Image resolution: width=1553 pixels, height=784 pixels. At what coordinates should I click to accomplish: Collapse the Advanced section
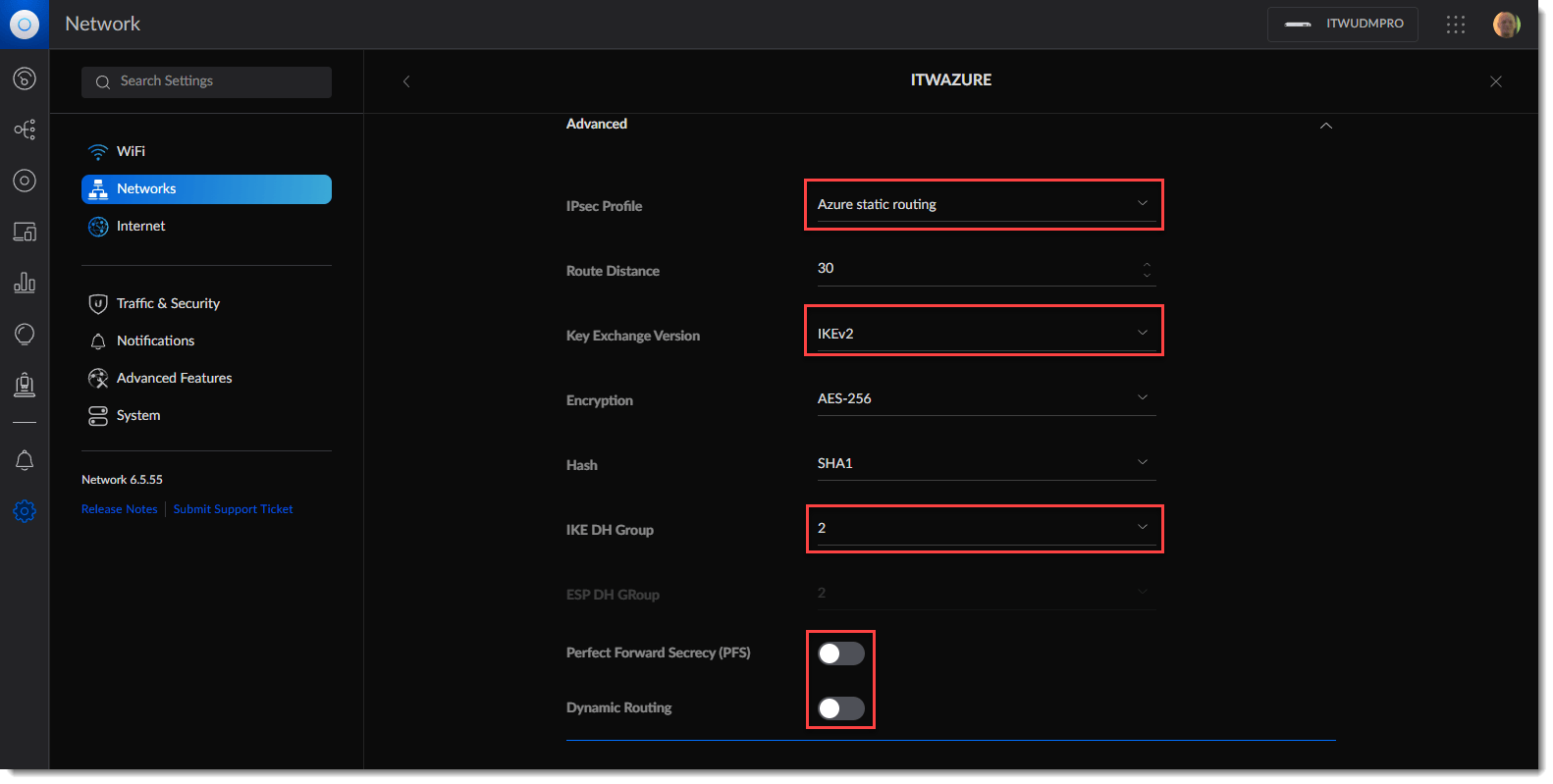[1326, 126]
